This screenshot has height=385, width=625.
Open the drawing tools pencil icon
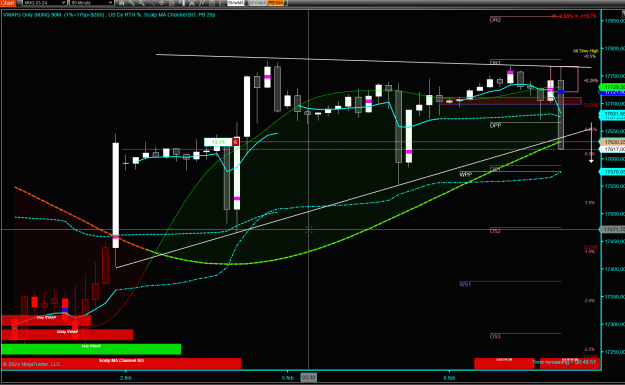[131, 3]
